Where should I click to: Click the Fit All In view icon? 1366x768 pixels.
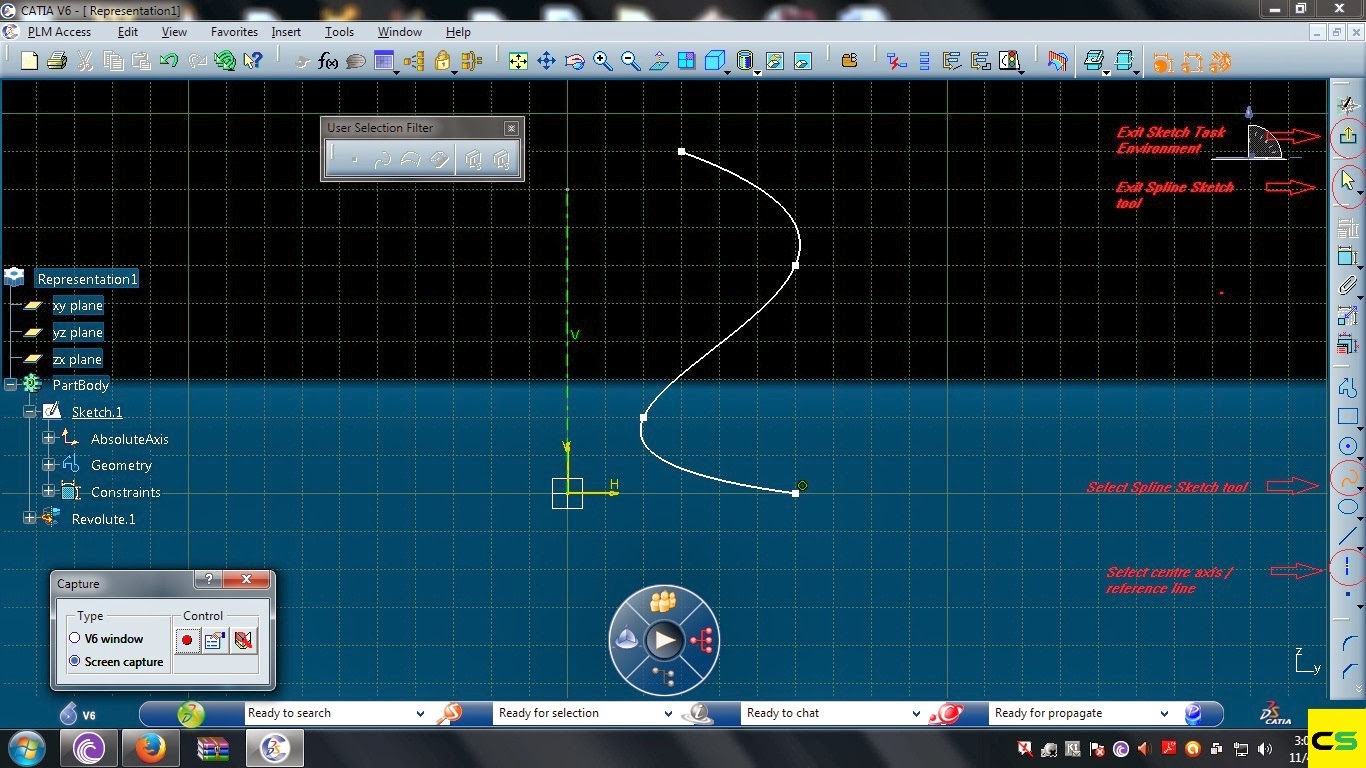[518, 62]
